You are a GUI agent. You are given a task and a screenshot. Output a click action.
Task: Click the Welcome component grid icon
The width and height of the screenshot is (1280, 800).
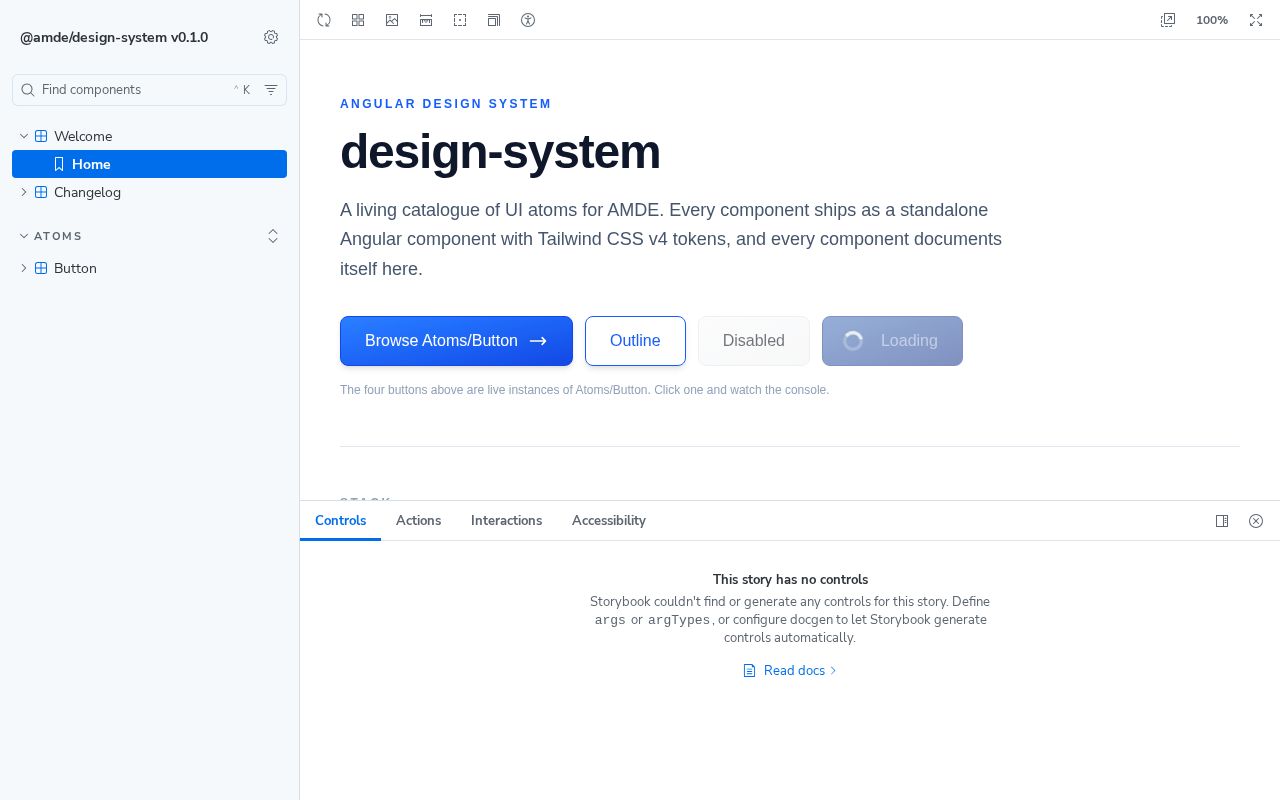pyautogui.click(x=41, y=136)
